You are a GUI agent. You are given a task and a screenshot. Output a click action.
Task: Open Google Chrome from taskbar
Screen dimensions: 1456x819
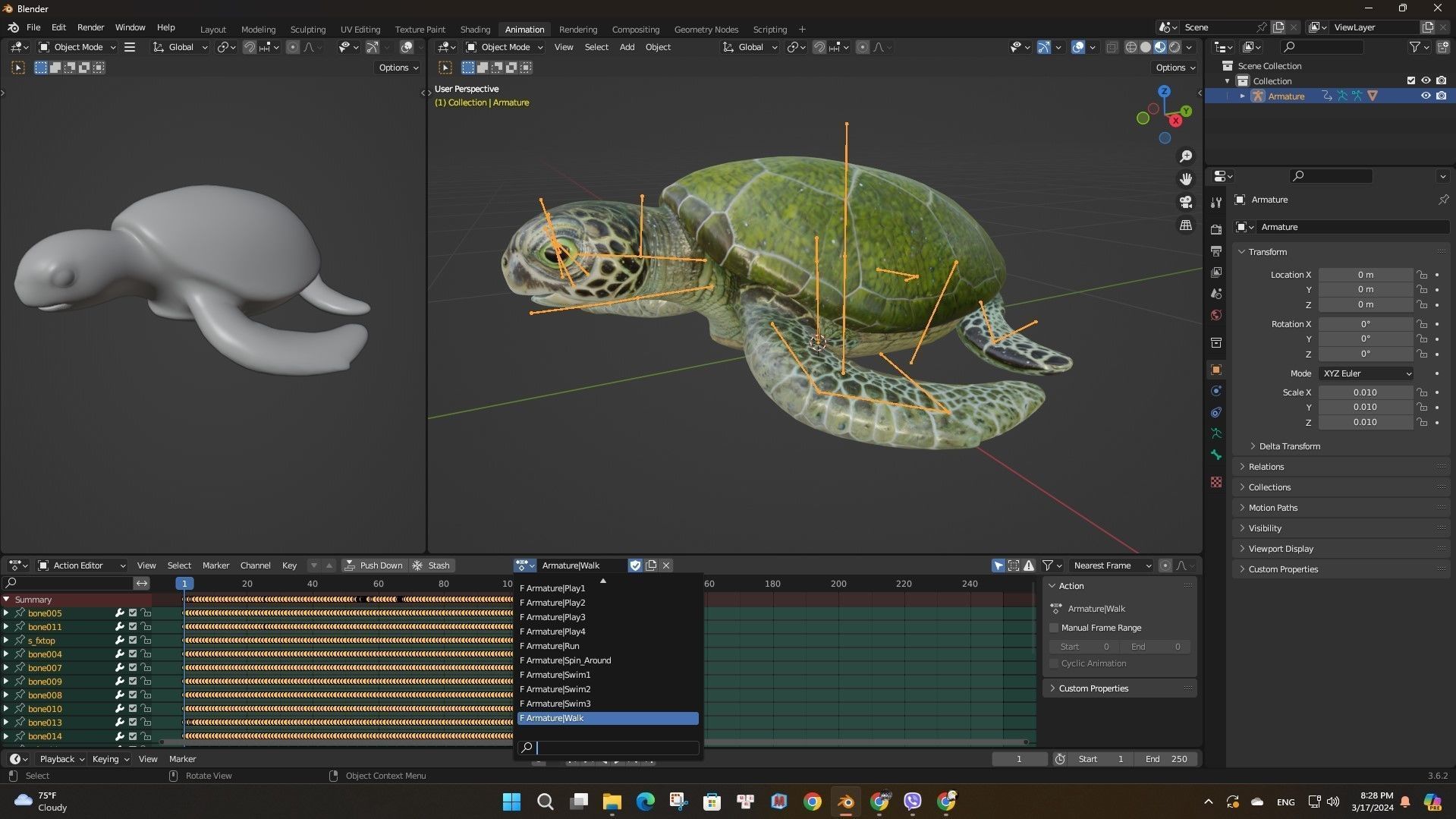pos(812,802)
